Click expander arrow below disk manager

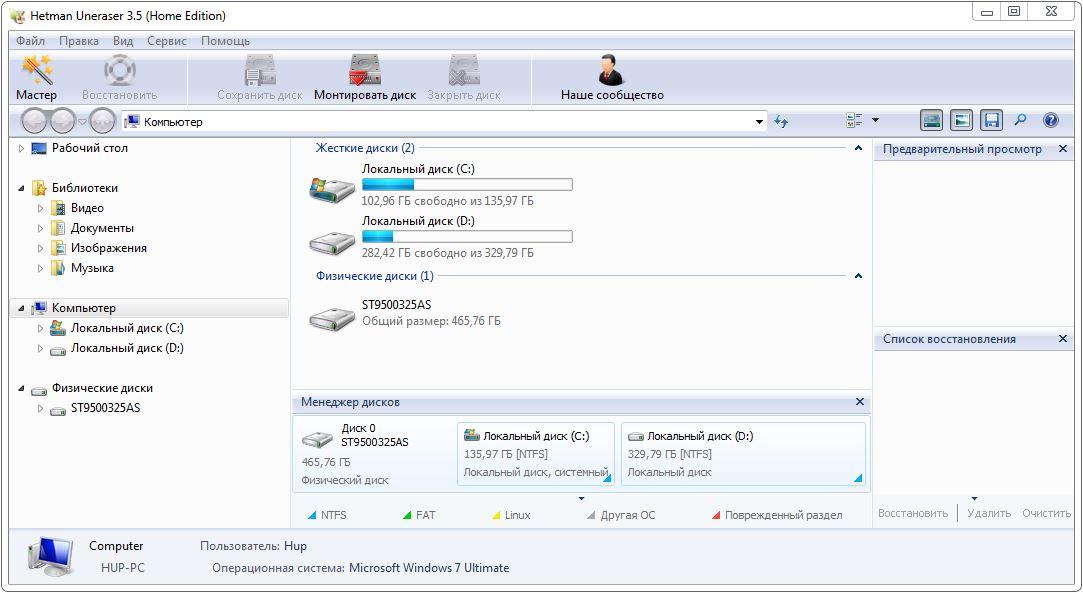[581, 498]
